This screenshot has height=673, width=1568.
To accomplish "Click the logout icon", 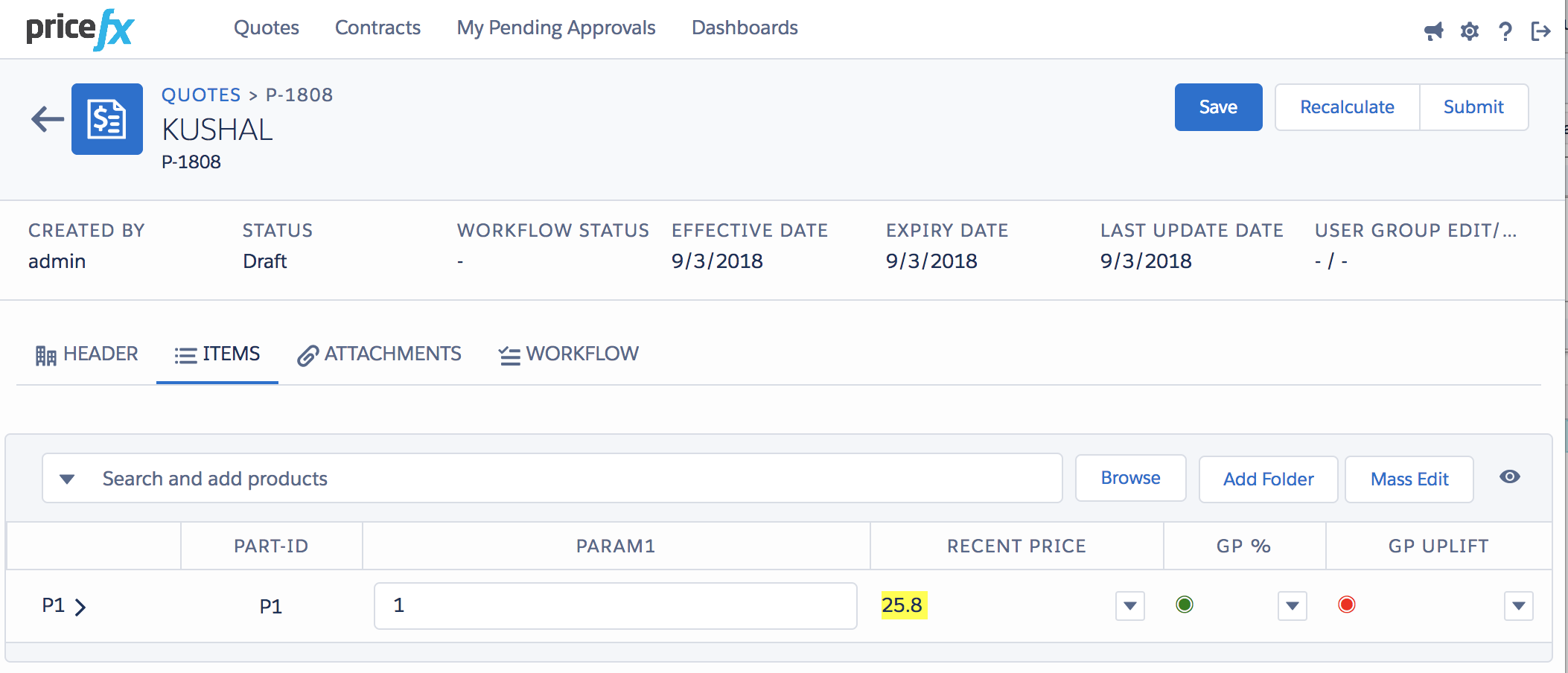I will [1540, 31].
